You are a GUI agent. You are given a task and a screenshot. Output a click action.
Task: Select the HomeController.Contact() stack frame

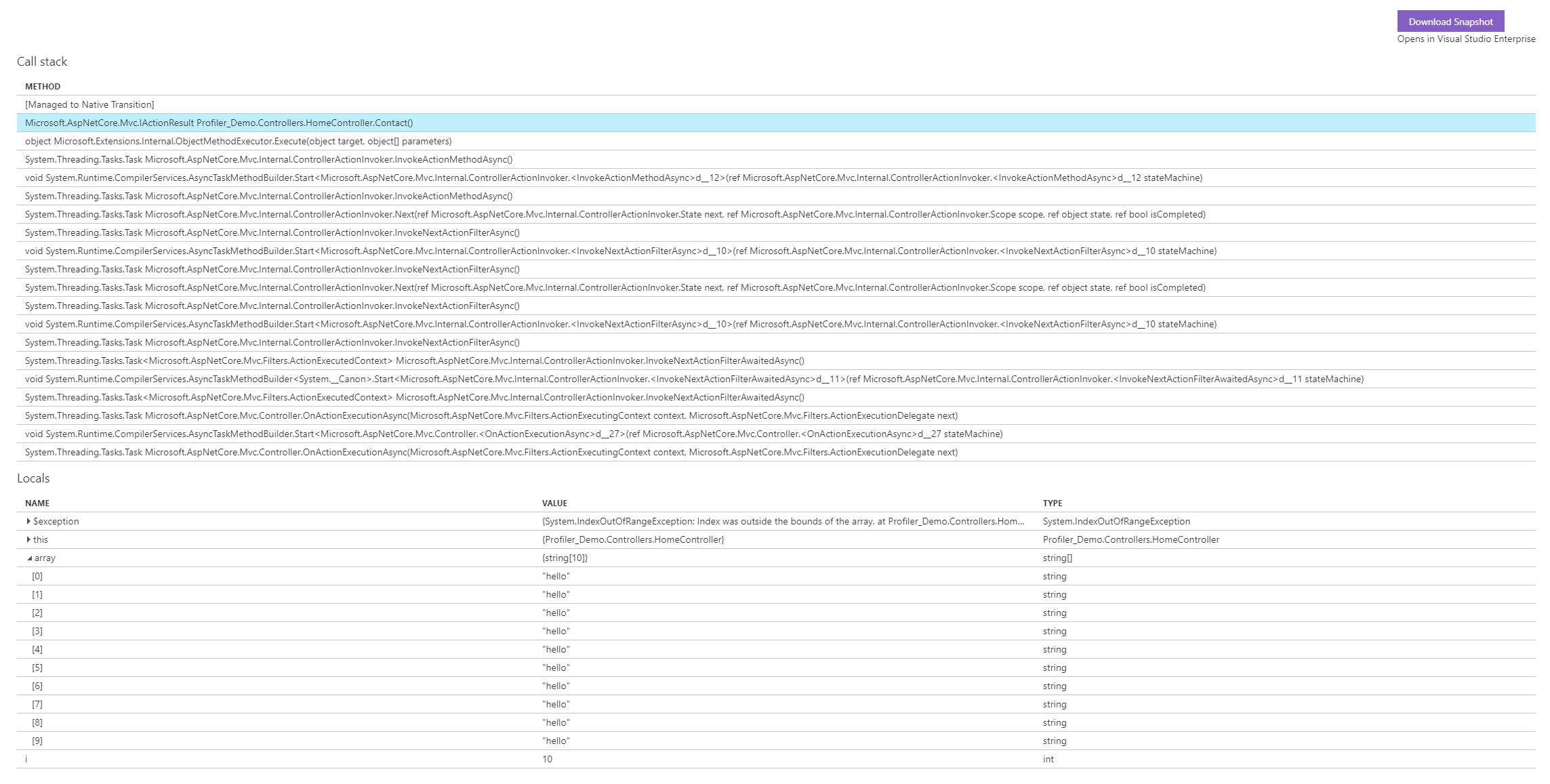click(x=219, y=123)
